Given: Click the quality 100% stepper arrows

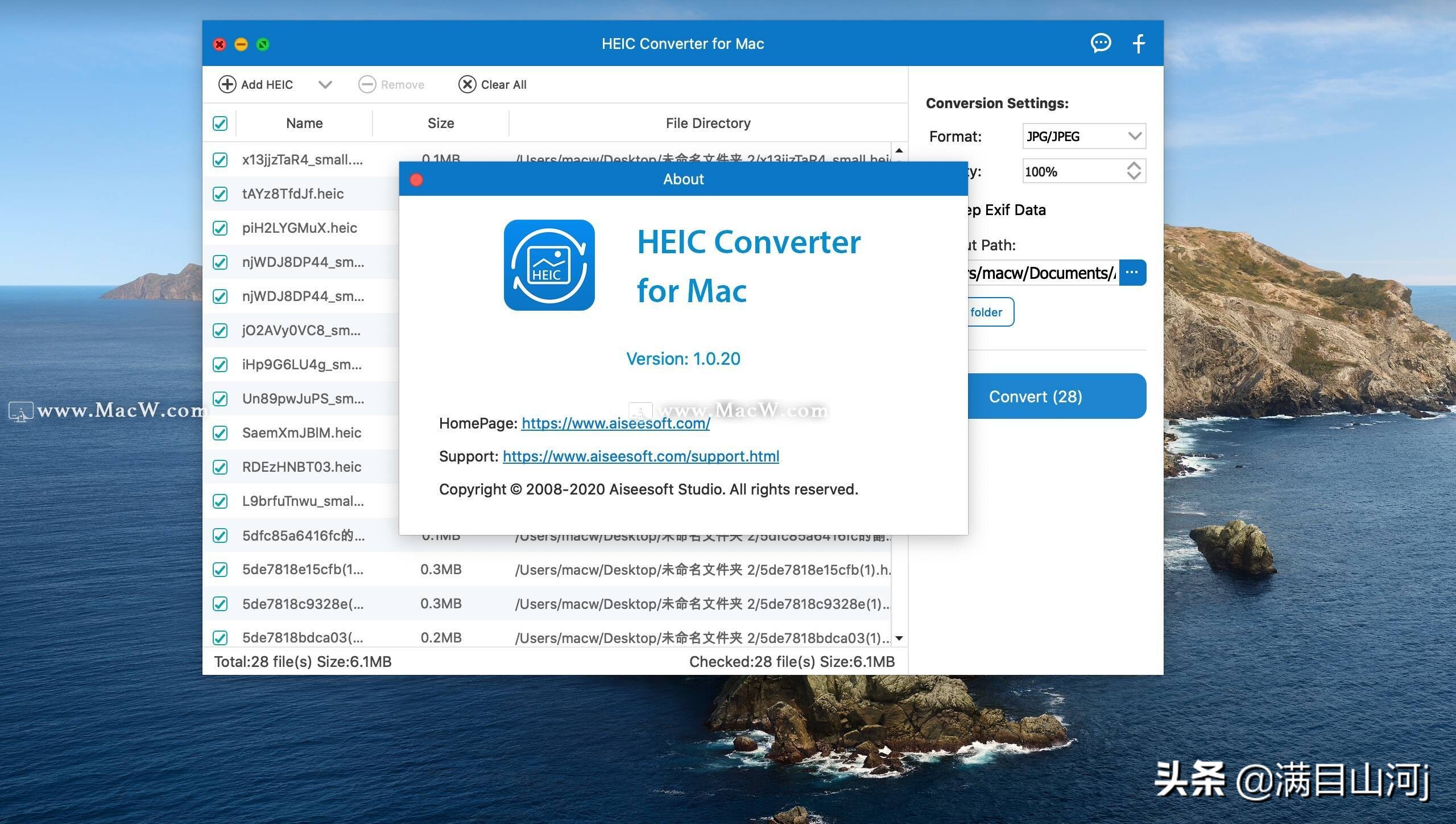Looking at the screenshot, I should pos(1134,171).
